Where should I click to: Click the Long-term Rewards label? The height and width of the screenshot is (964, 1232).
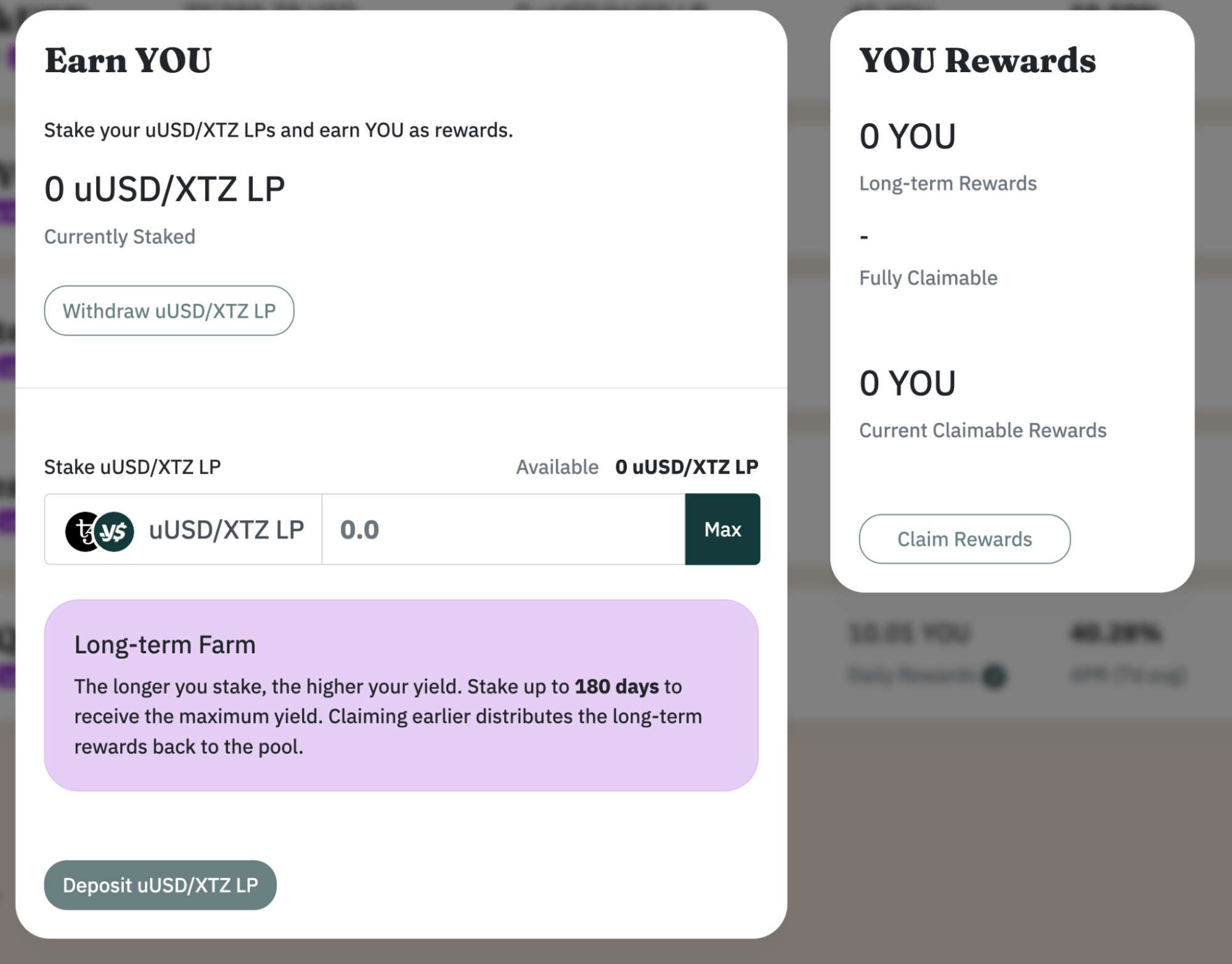tap(948, 184)
